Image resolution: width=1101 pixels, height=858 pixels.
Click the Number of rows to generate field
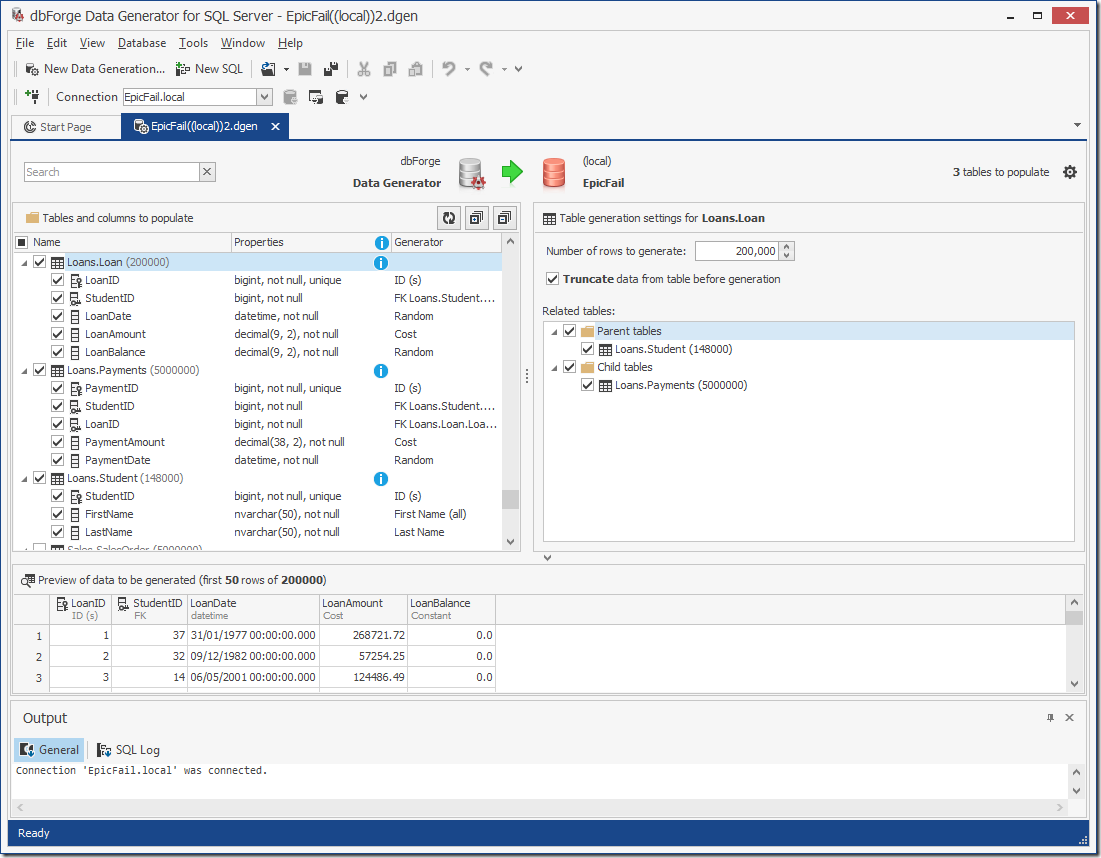736,251
